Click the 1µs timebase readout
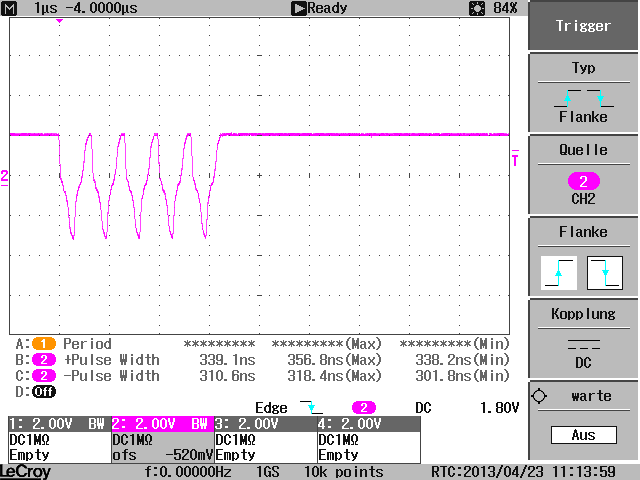Screen dimensions: 640x480 tap(46, 8)
